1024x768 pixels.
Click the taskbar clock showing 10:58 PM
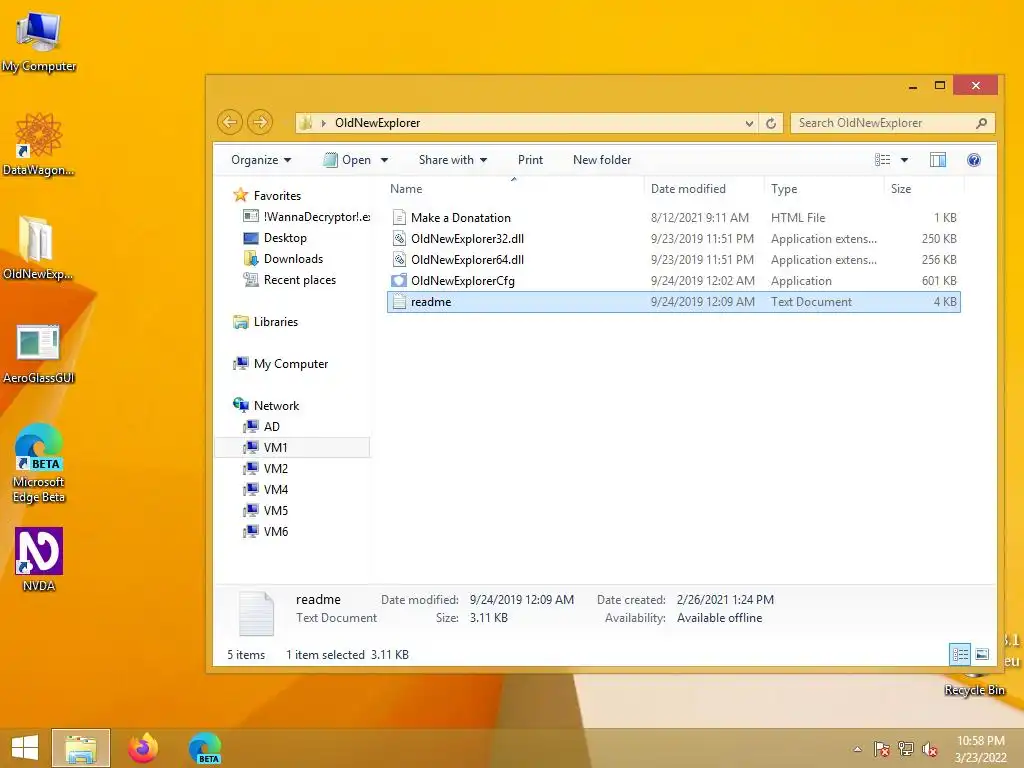pyautogui.click(x=980, y=749)
